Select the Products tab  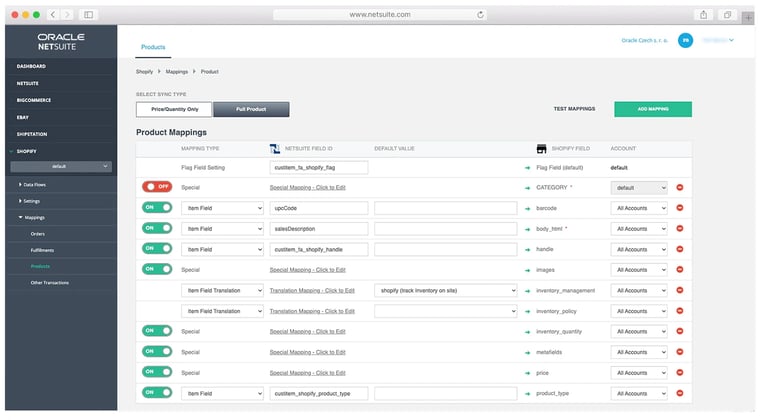[153, 47]
